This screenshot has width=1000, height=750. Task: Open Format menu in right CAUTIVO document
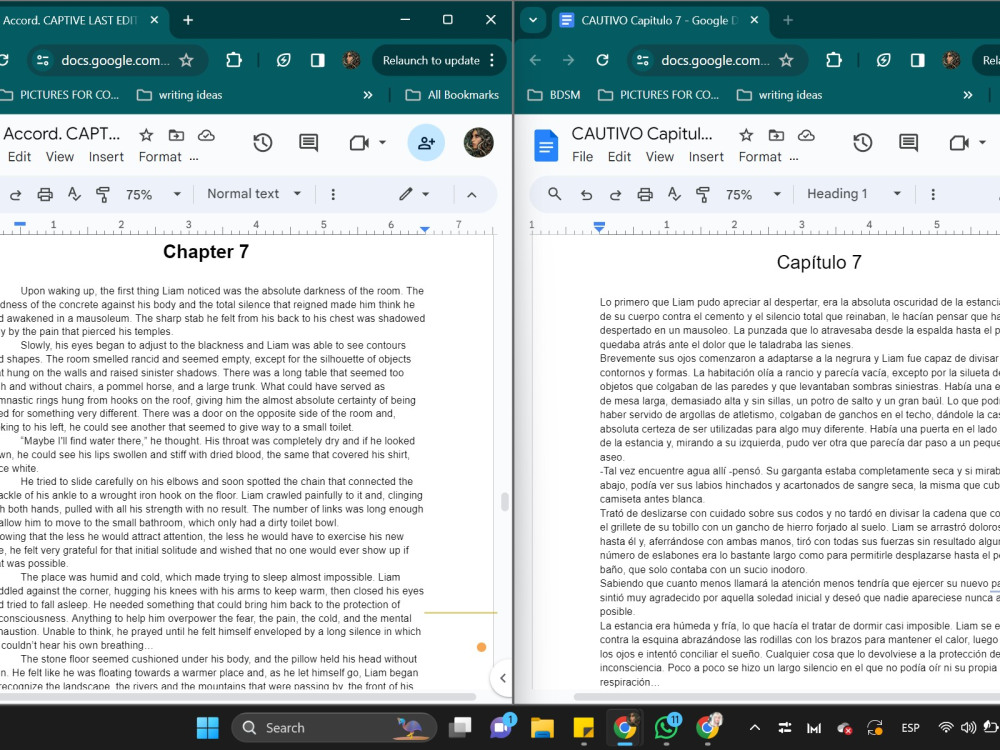coord(760,157)
